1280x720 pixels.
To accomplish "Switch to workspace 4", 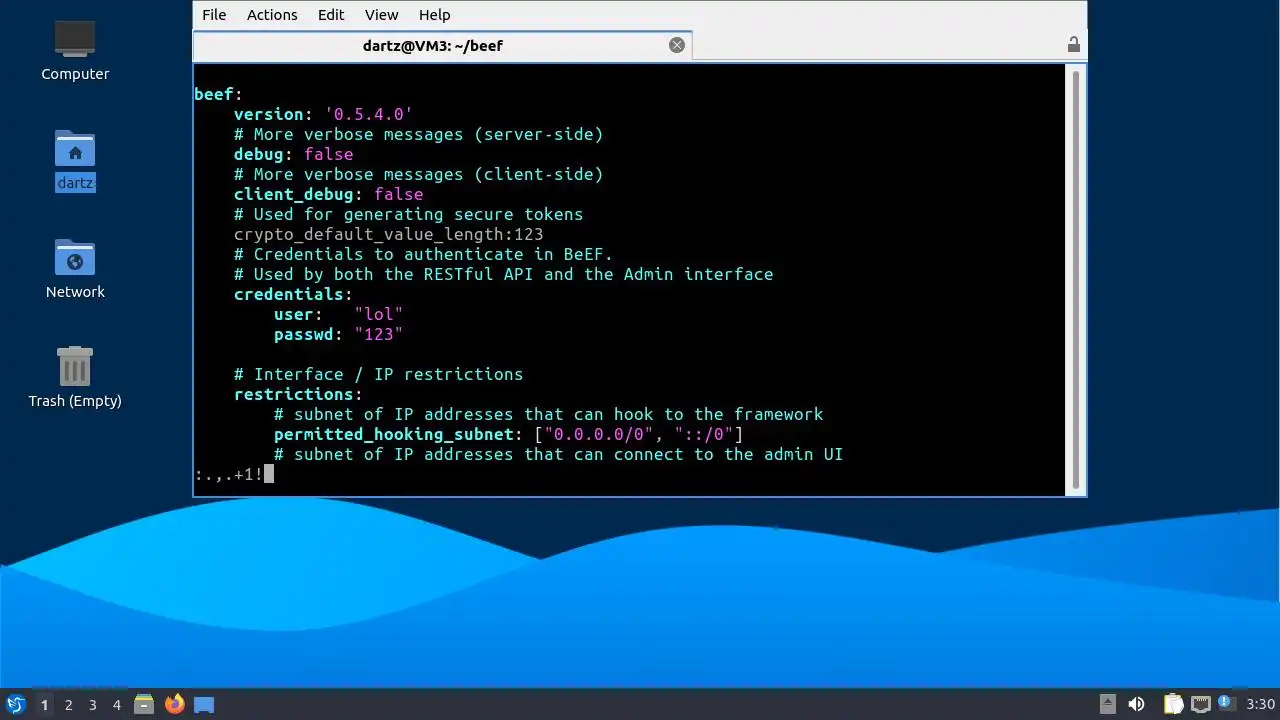I will tap(116, 705).
